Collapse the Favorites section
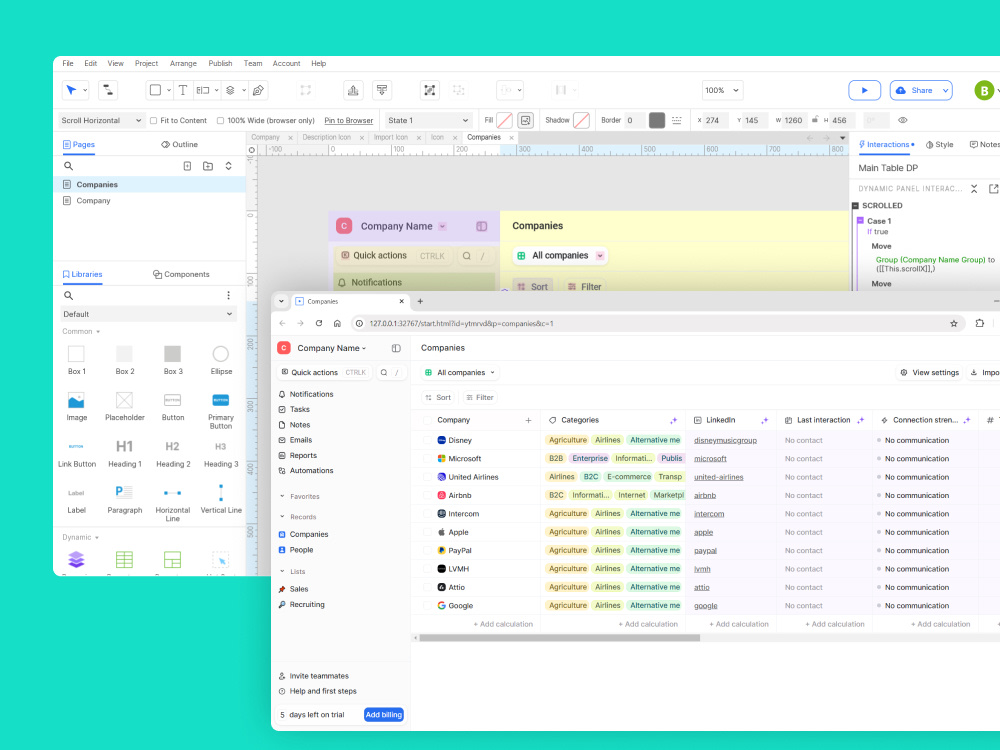 (x=282, y=496)
